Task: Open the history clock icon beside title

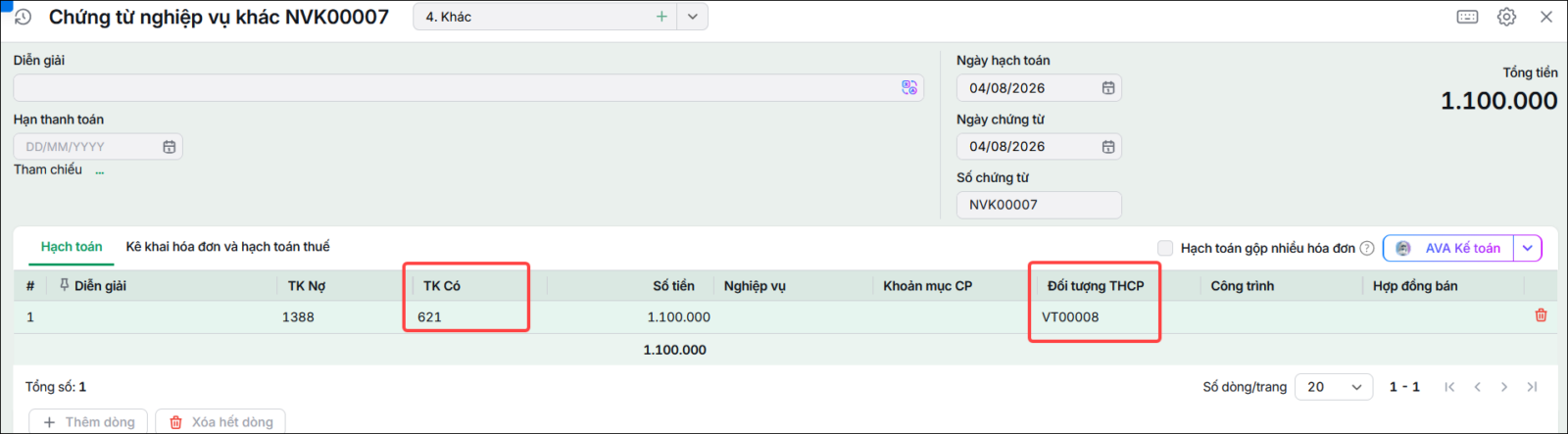Action: (x=23, y=17)
